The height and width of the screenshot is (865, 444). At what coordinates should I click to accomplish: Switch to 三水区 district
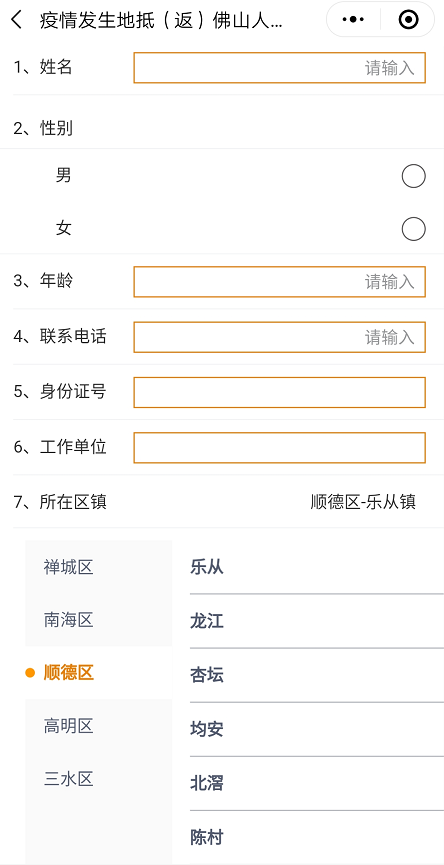[x=99, y=779]
